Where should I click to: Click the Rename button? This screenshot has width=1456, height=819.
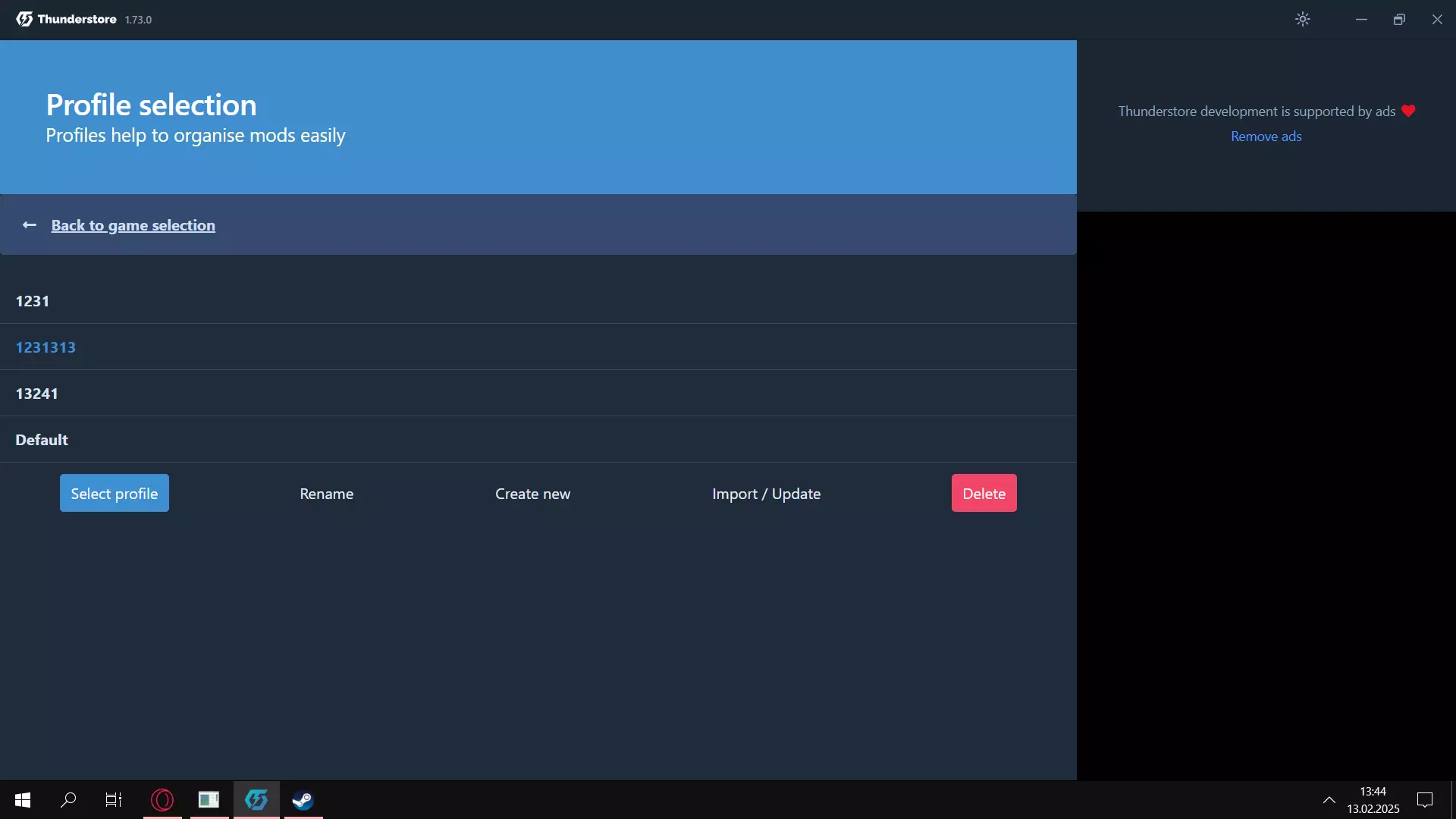click(x=326, y=494)
